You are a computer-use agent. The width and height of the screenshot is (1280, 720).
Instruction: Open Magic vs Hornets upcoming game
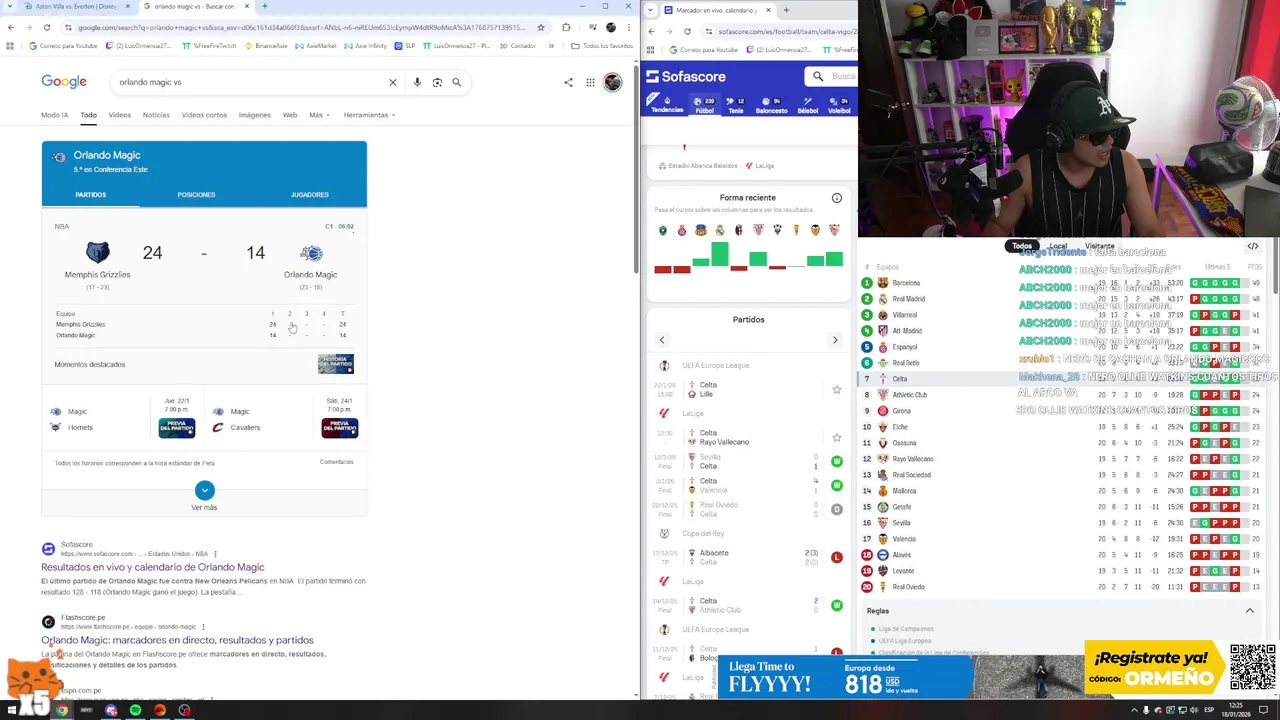pyautogui.click(x=123, y=419)
